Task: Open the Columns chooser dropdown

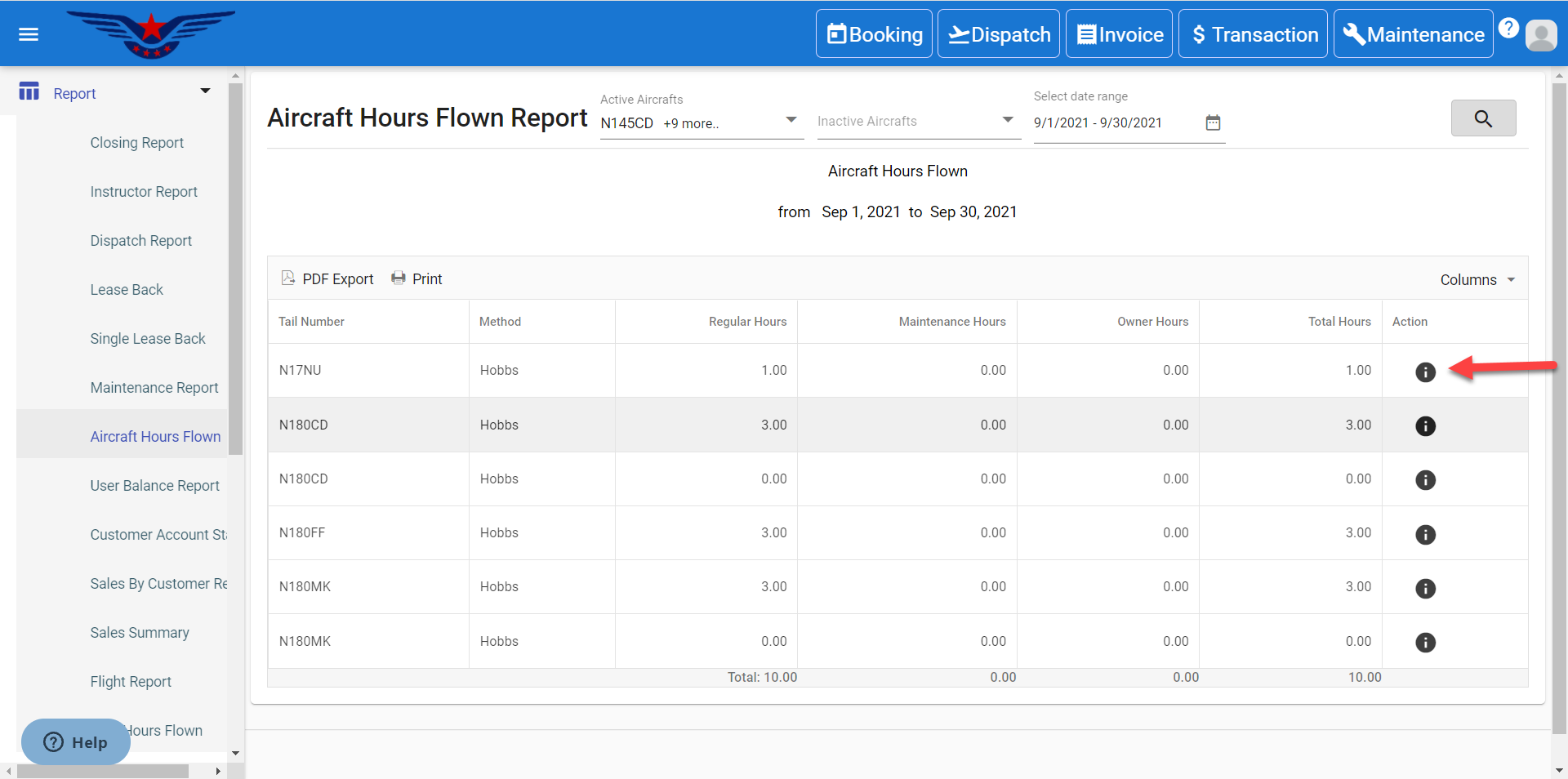Action: (x=1477, y=280)
